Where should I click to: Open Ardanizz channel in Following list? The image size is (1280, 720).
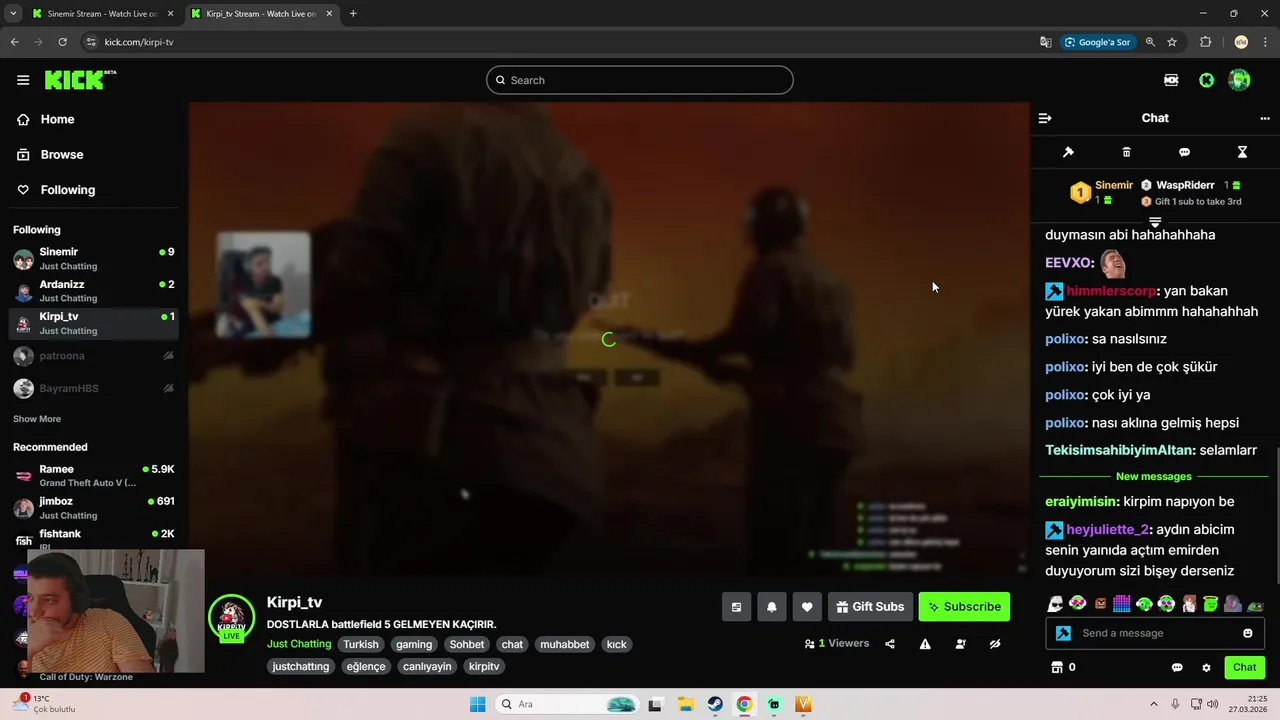click(94, 291)
